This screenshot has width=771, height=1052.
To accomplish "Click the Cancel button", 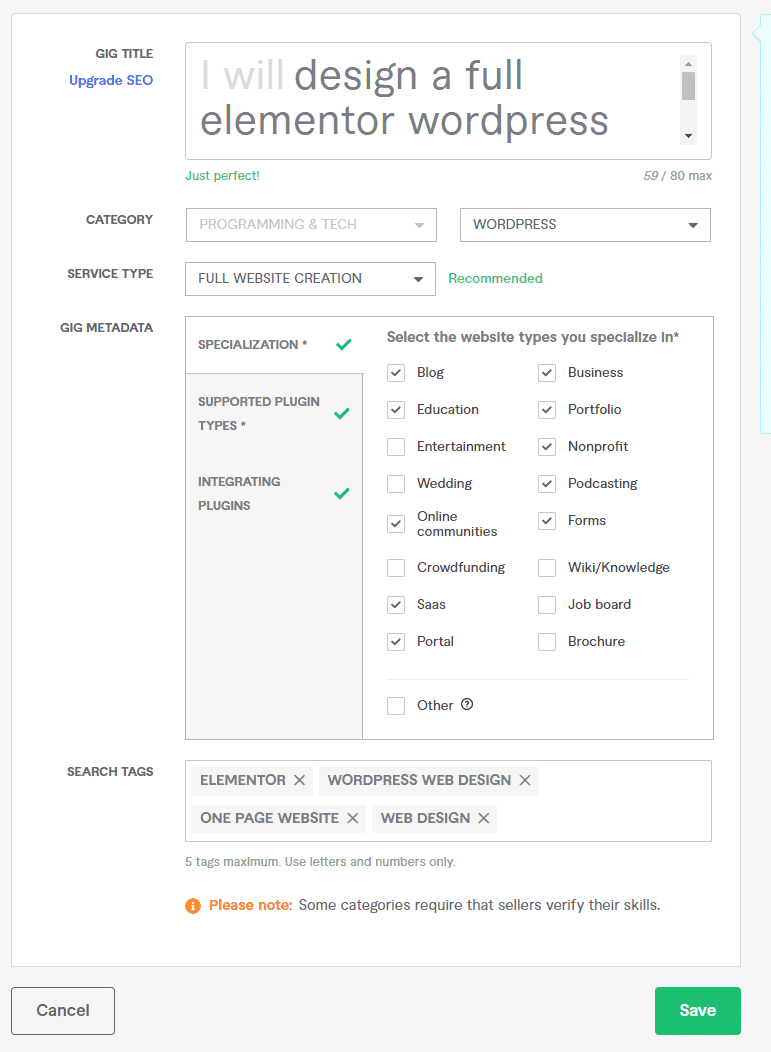I will coord(63,1010).
